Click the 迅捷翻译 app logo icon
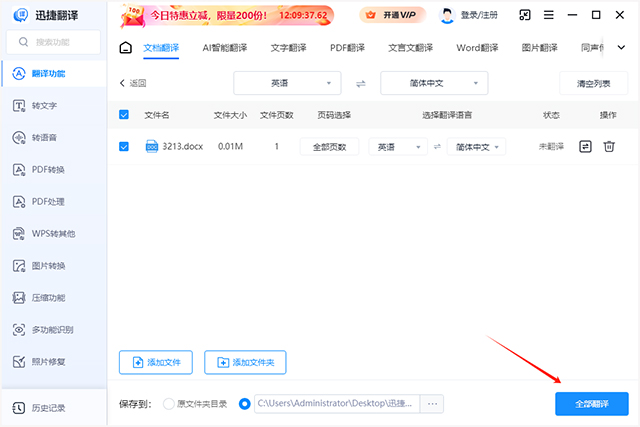Image resolution: width=640 pixels, height=427 pixels. click(x=21, y=15)
